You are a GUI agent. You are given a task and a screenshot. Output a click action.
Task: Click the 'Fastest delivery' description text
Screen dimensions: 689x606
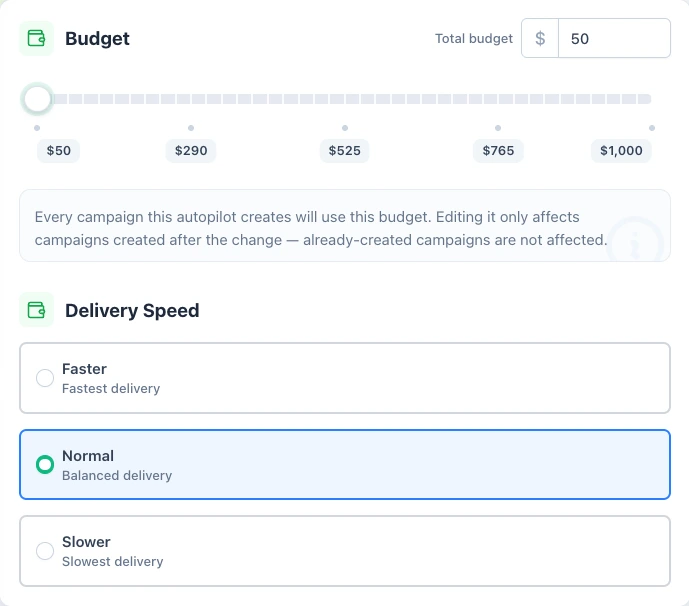click(111, 388)
